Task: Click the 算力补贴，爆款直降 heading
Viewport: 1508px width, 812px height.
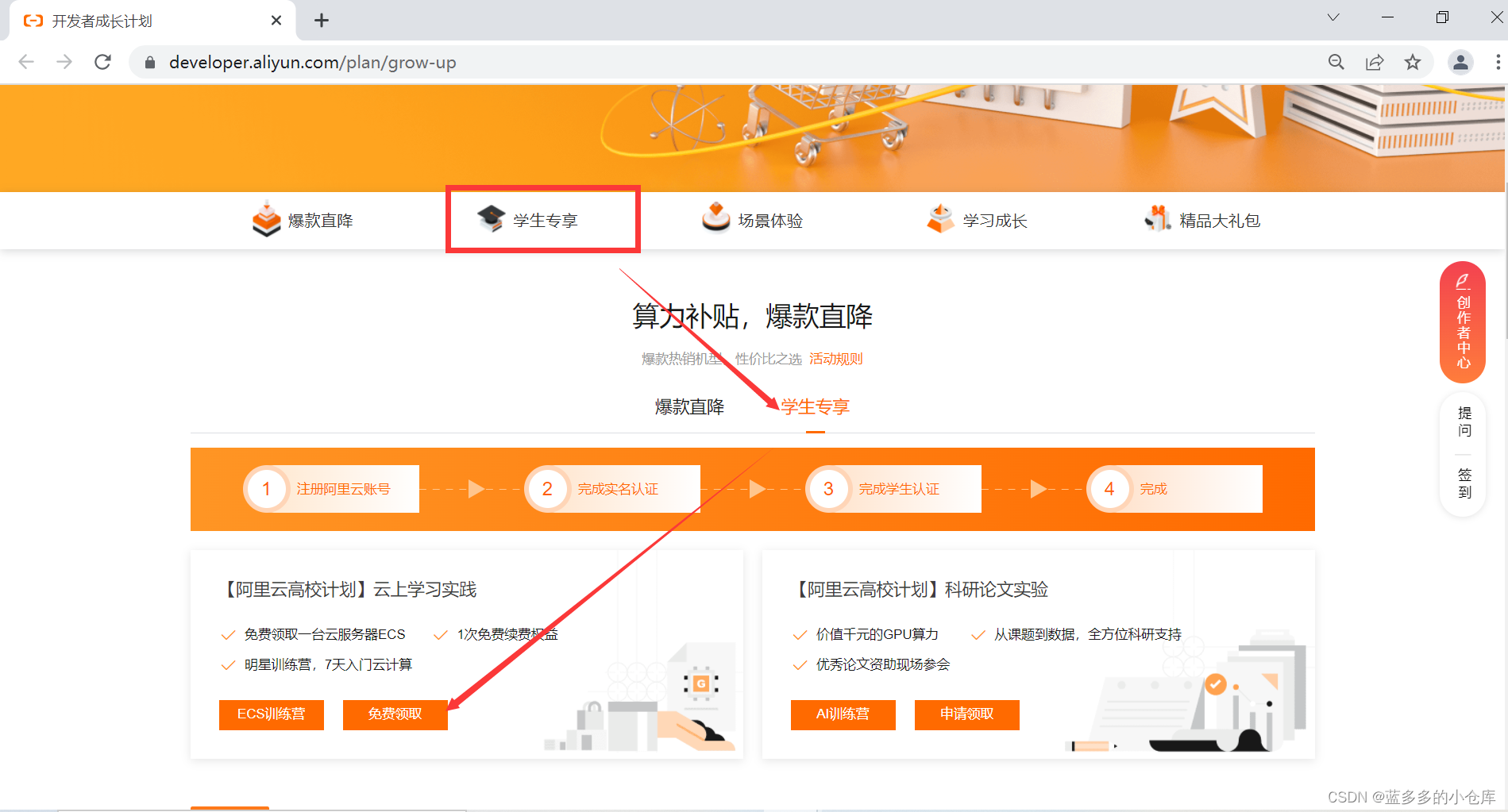Action: pos(752,317)
